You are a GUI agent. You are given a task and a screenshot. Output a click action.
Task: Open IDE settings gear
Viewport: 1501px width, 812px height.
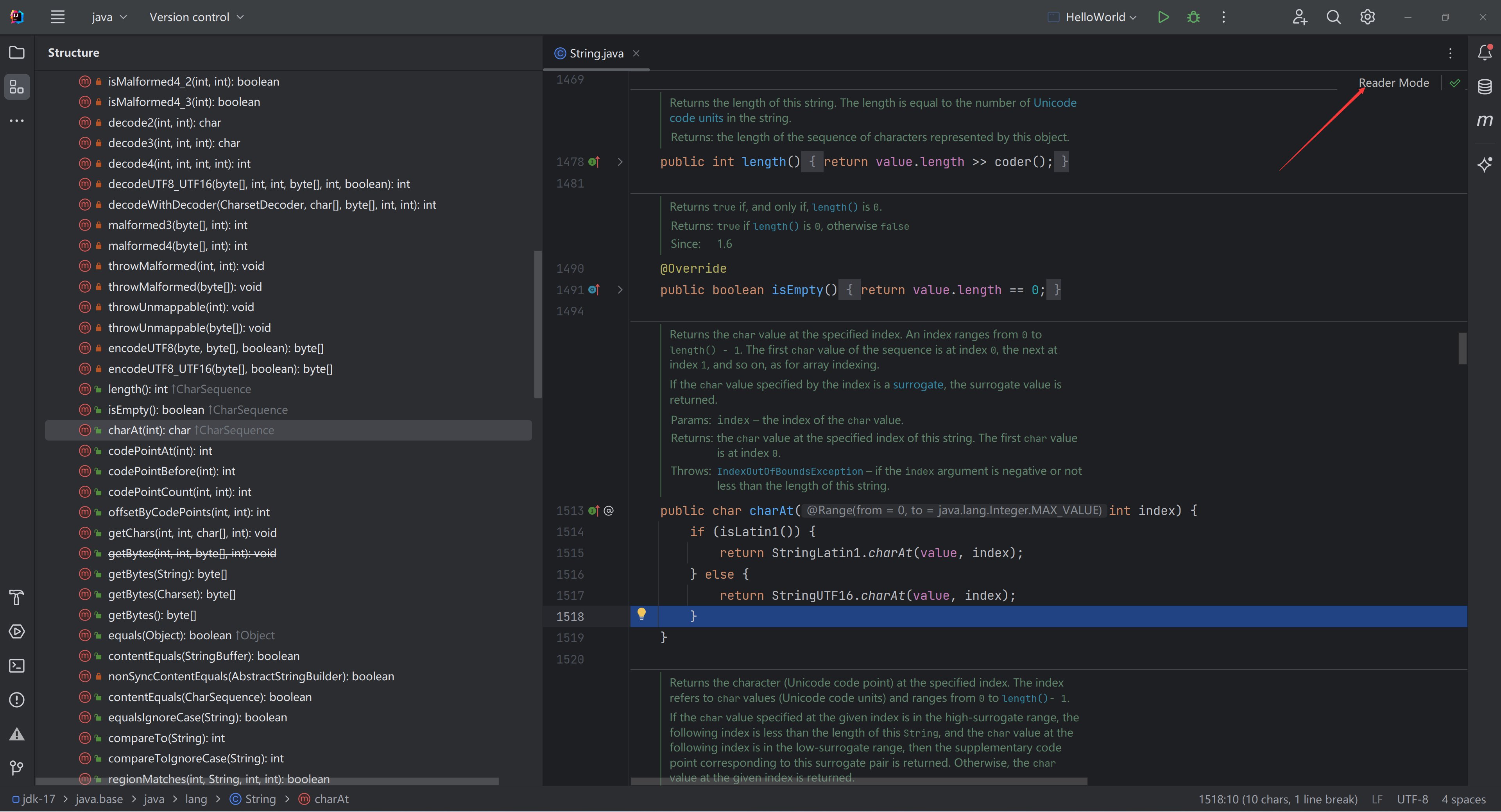1368,17
